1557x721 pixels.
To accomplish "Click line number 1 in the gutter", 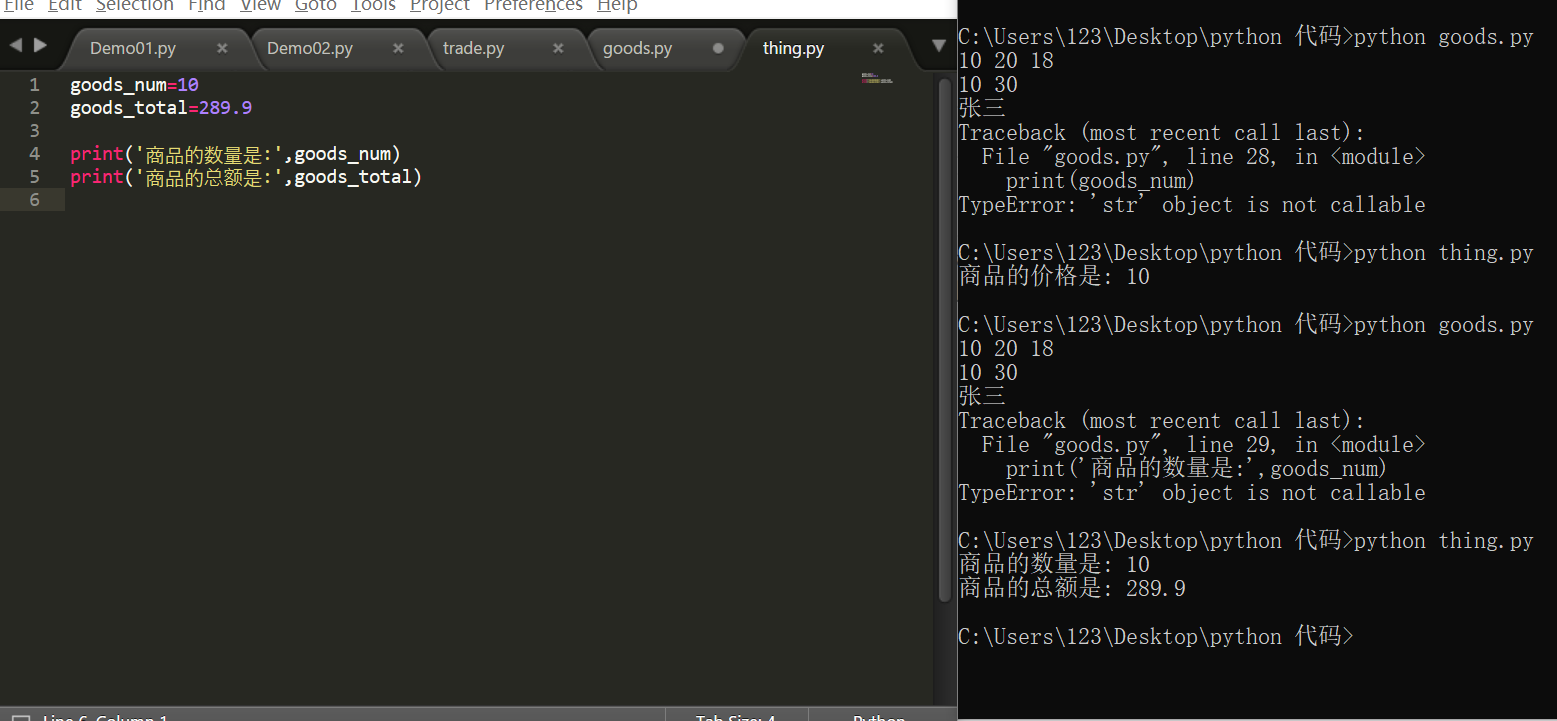I will (x=35, y=85).
